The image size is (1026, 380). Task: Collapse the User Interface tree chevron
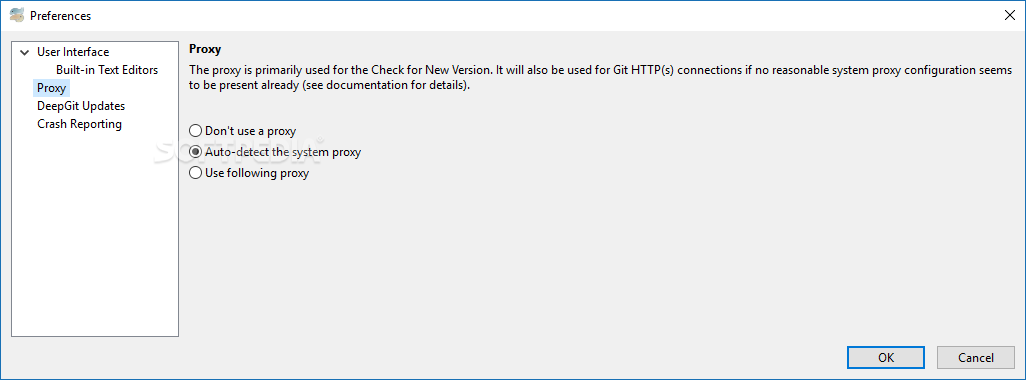click(x=25, y=52)
